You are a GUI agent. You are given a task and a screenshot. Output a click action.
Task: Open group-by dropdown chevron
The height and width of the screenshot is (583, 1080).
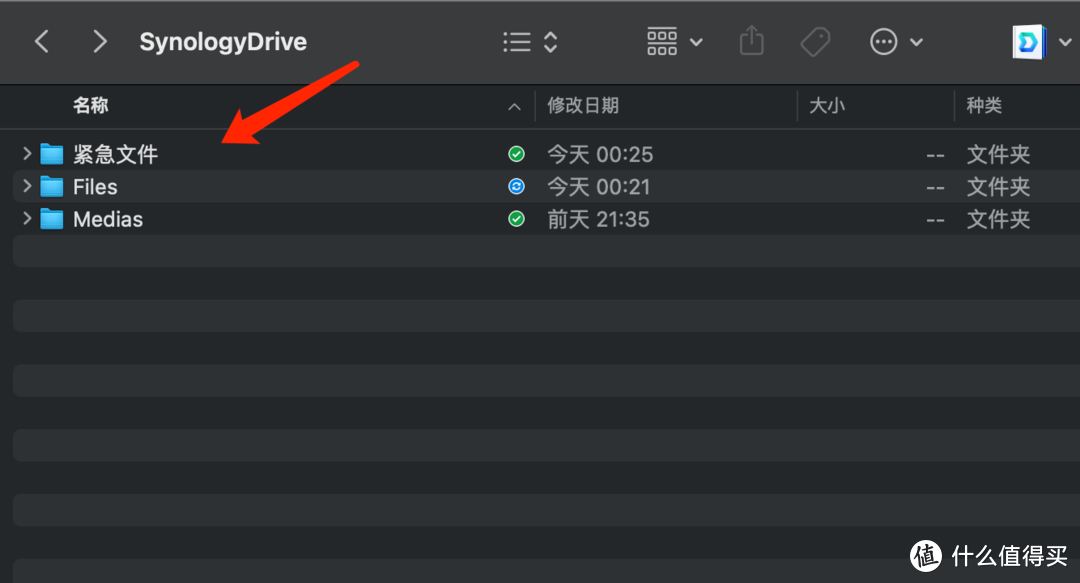click(x=696, y=43)
